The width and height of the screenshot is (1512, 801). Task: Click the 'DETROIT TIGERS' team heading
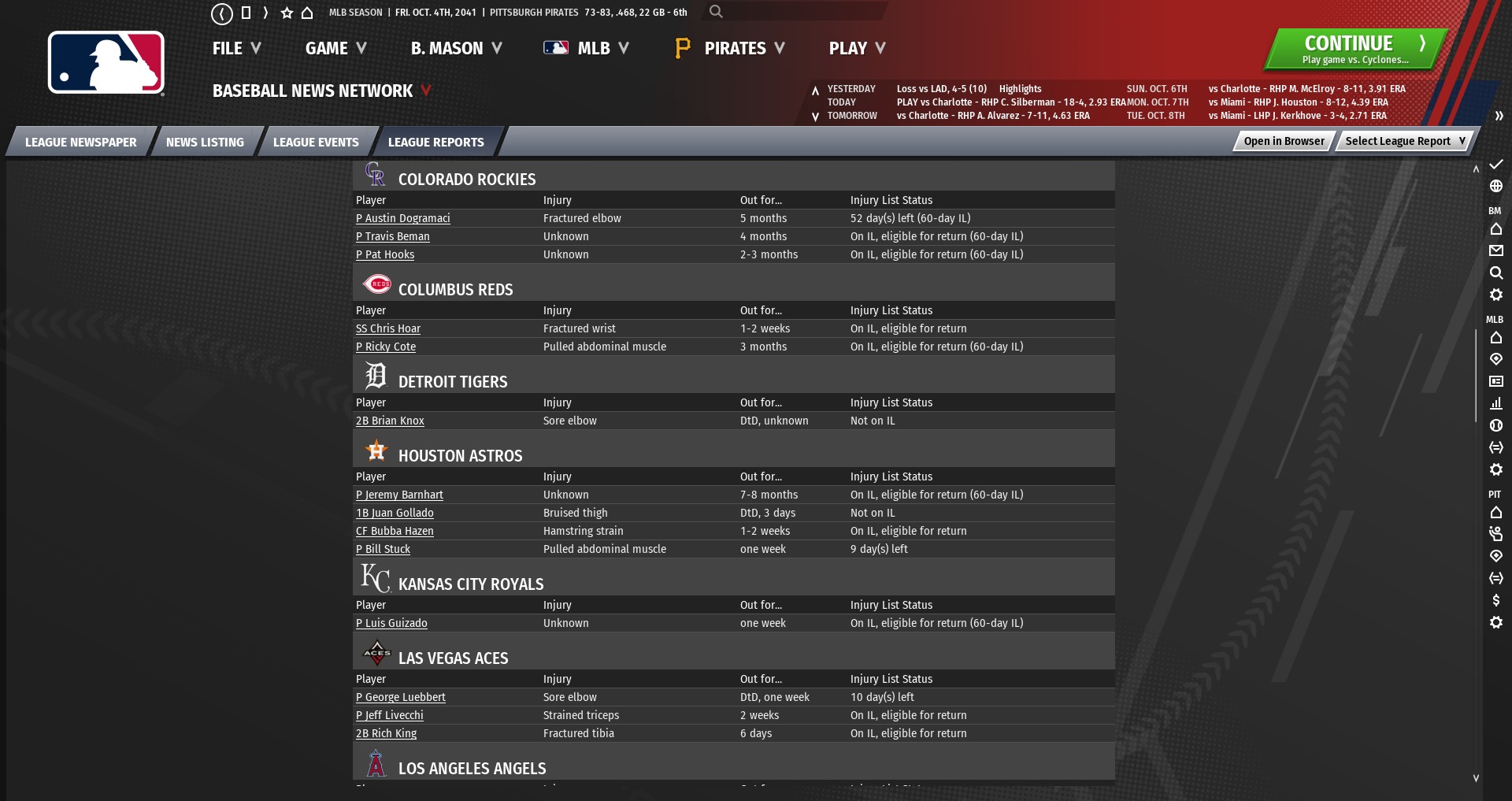click(453, 382)
